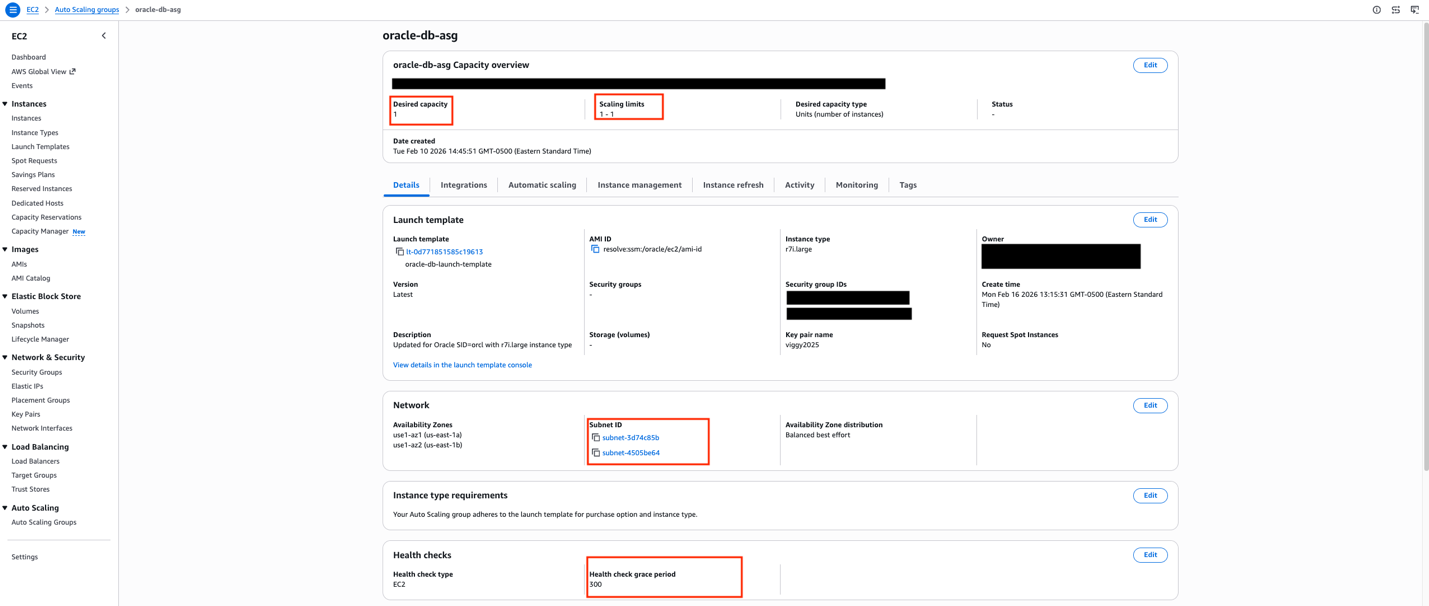Edit the Health checks section
Screen dimensions: 1429x606
1150,555
